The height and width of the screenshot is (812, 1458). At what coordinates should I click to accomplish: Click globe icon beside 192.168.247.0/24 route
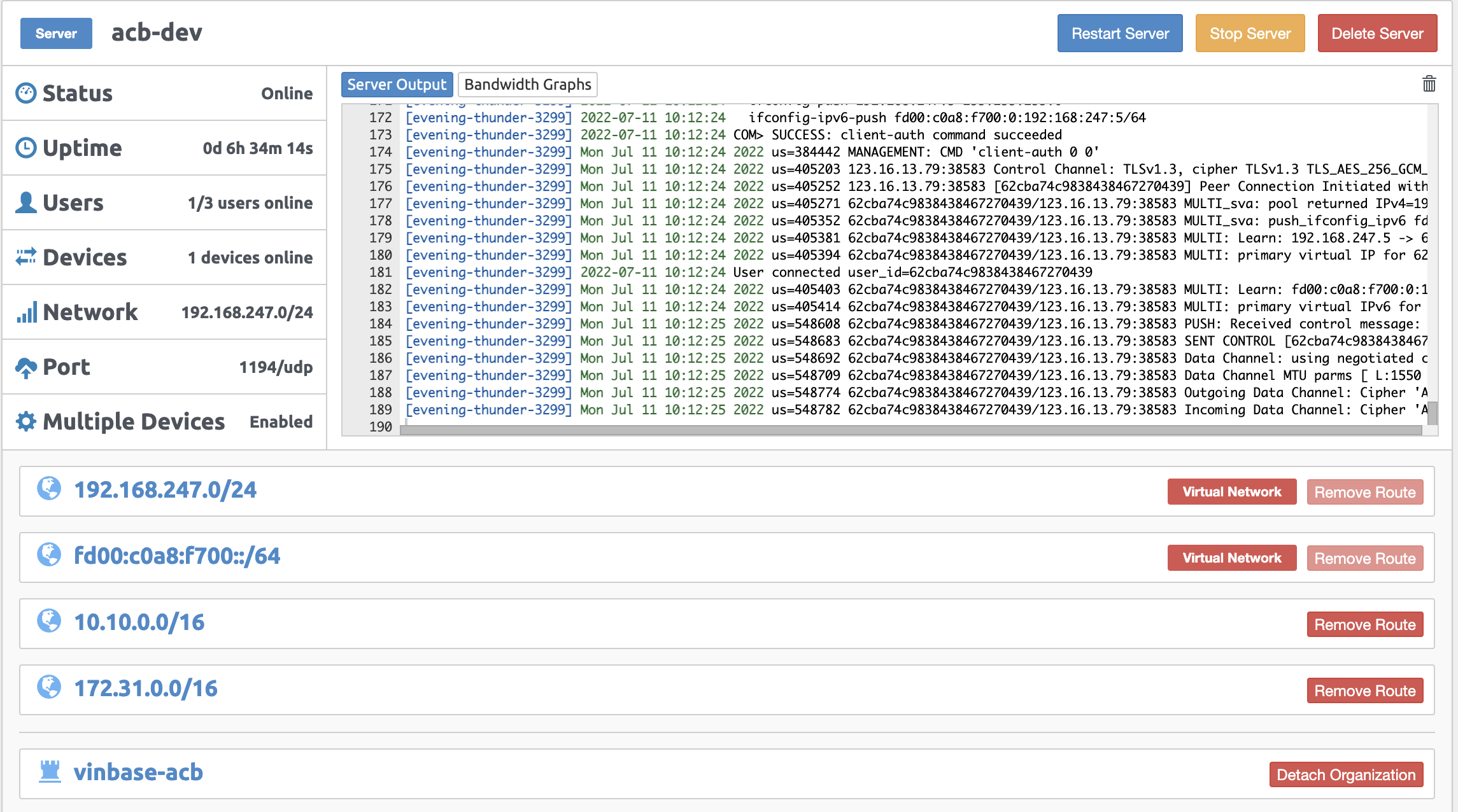coord(49,489)
